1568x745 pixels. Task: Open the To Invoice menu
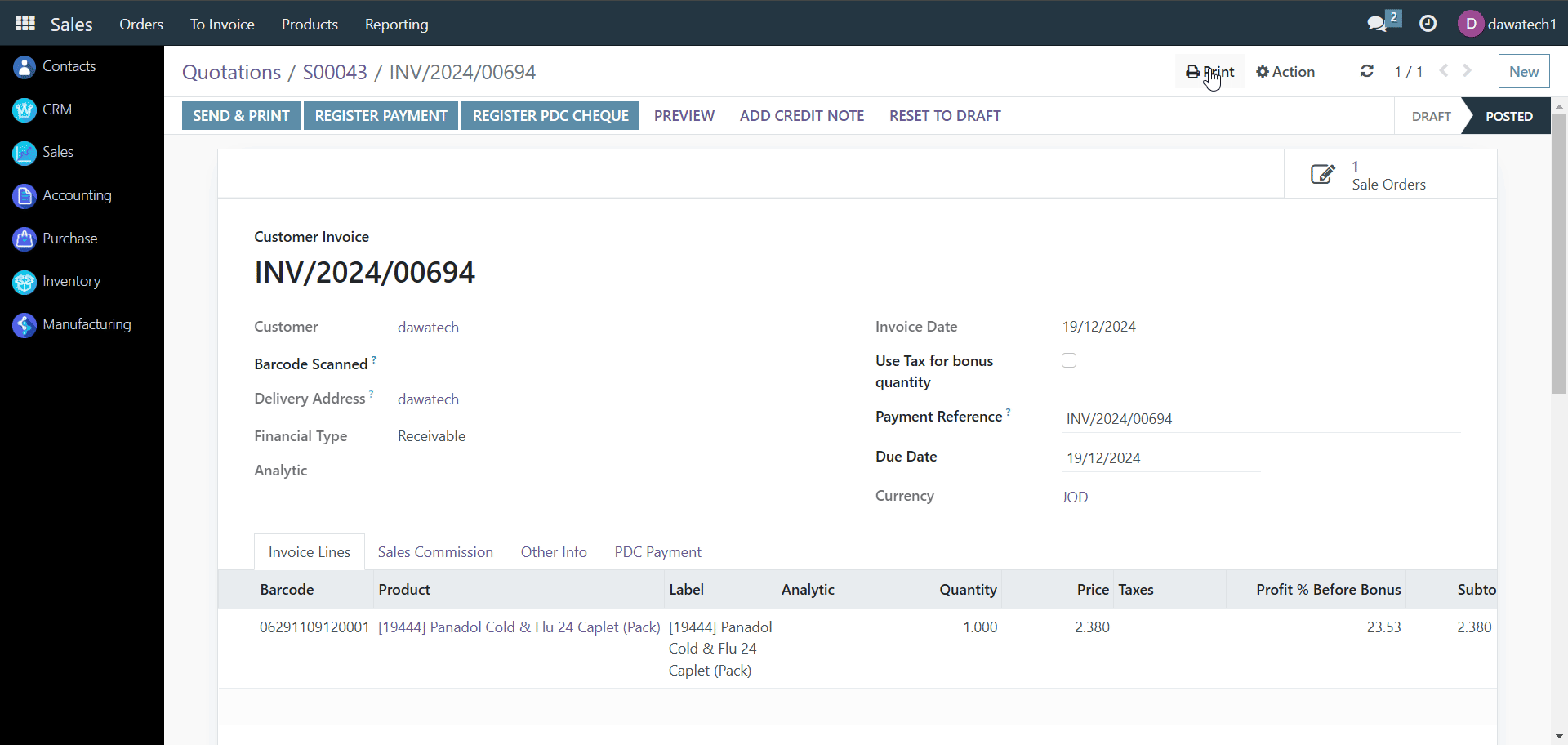[x=222, y=24]
